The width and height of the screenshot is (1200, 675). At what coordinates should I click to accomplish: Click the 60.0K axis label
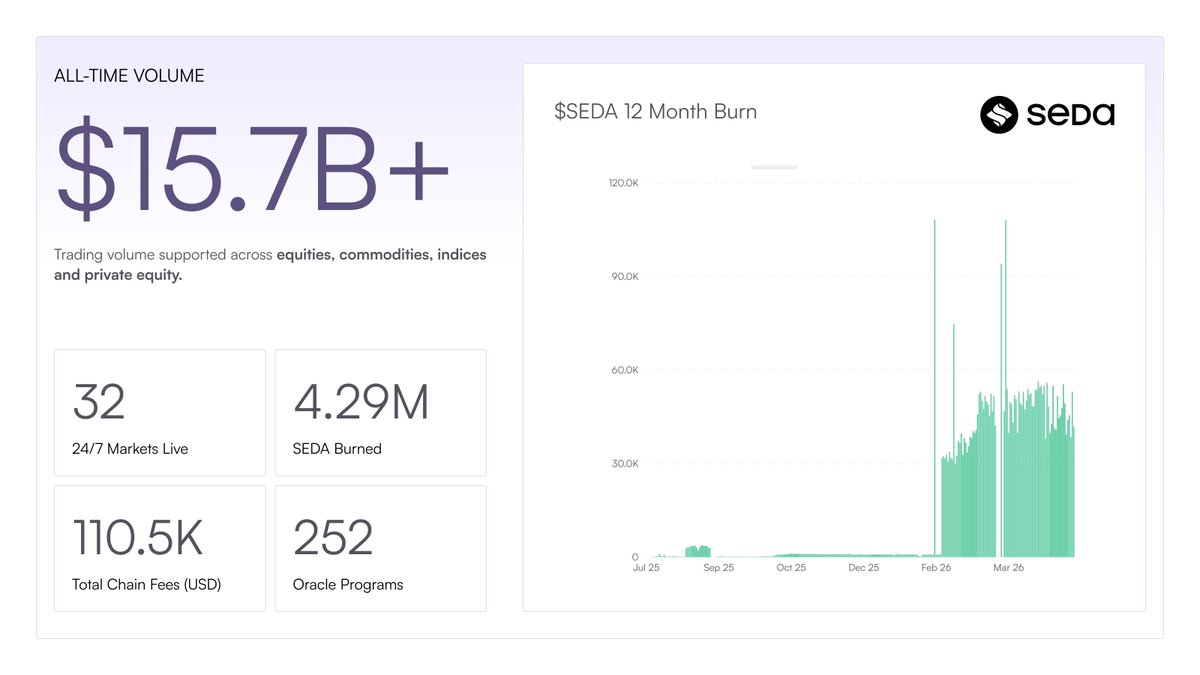click(x=625, y=370)
